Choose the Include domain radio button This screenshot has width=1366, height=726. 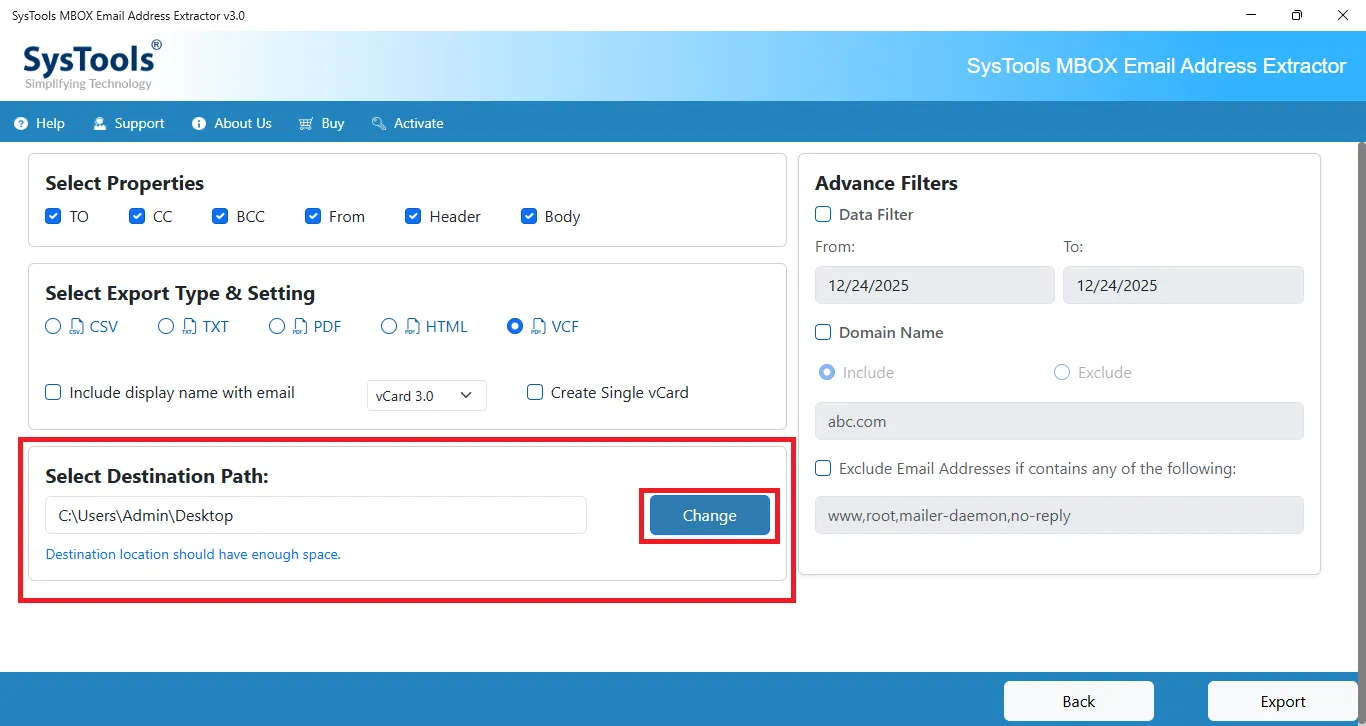[827, 372]
